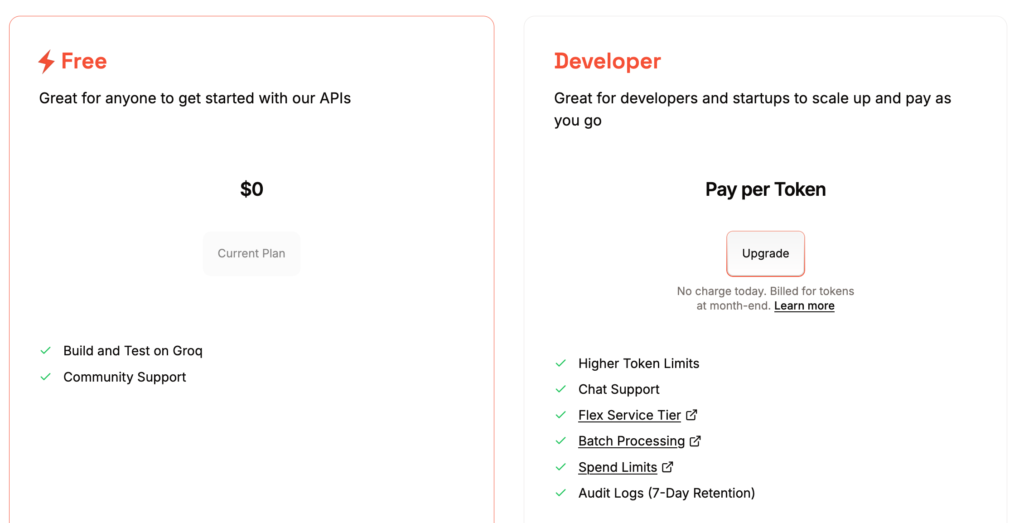Click the checkmark icon beside Higher Token Limits
This screenshot has height=523, width=1024.
[560, 363]
